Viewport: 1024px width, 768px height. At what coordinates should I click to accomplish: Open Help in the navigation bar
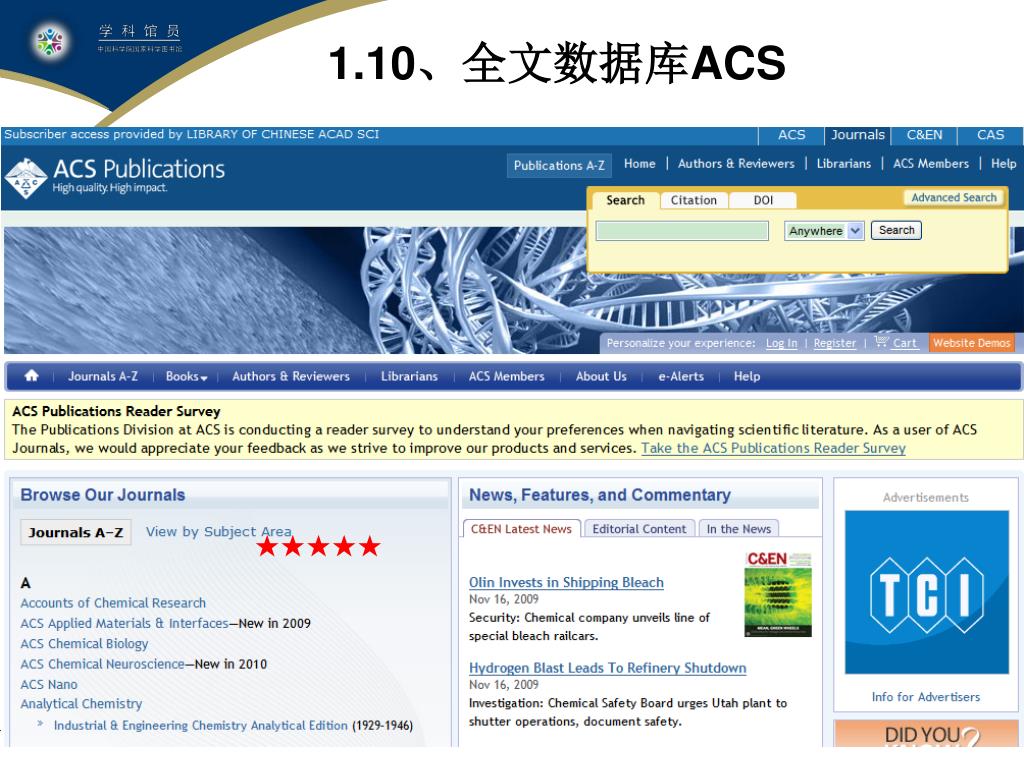pos(746,376)
